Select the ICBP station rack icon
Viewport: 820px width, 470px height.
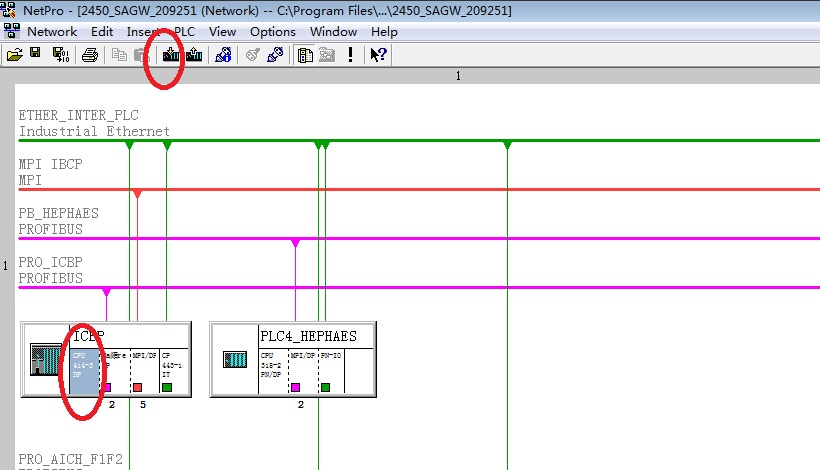tap(46, 359)
